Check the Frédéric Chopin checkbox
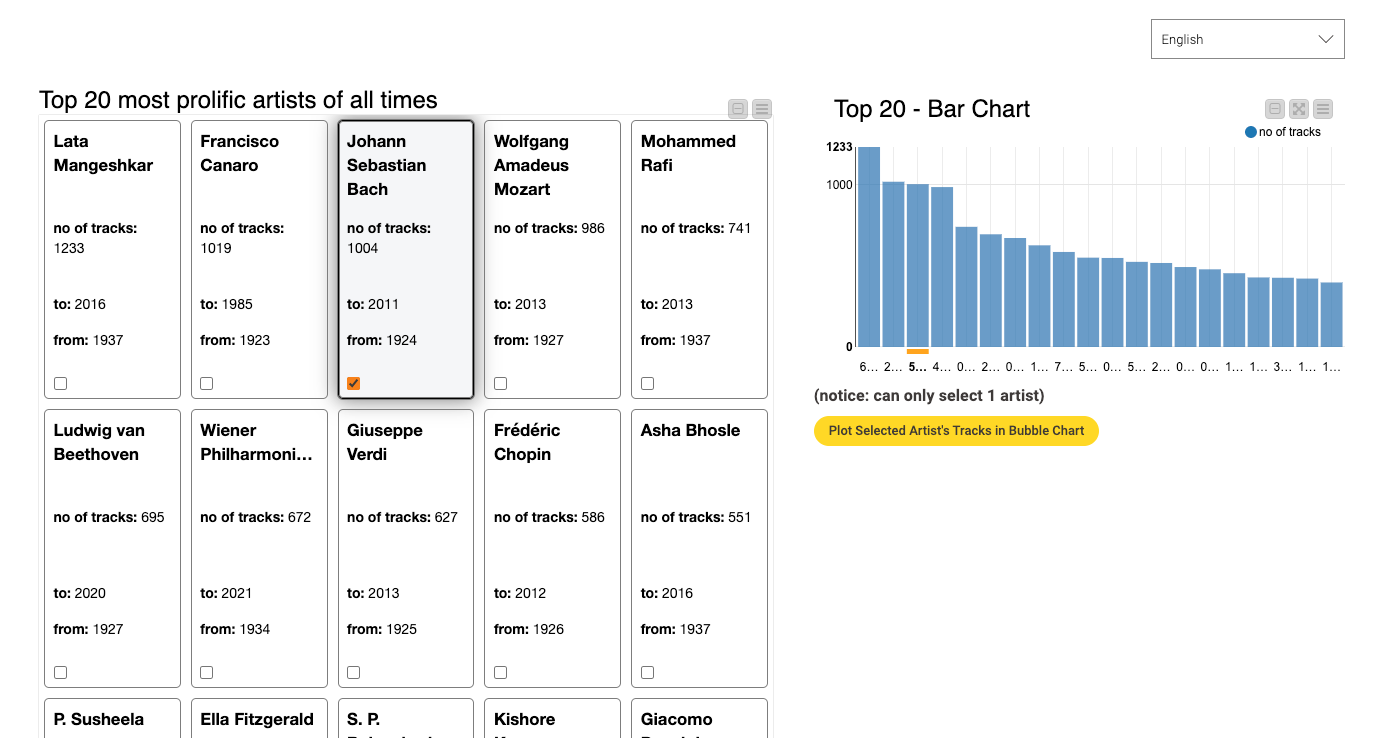Viewport: 1382px width, 738px height. [501, 672]
